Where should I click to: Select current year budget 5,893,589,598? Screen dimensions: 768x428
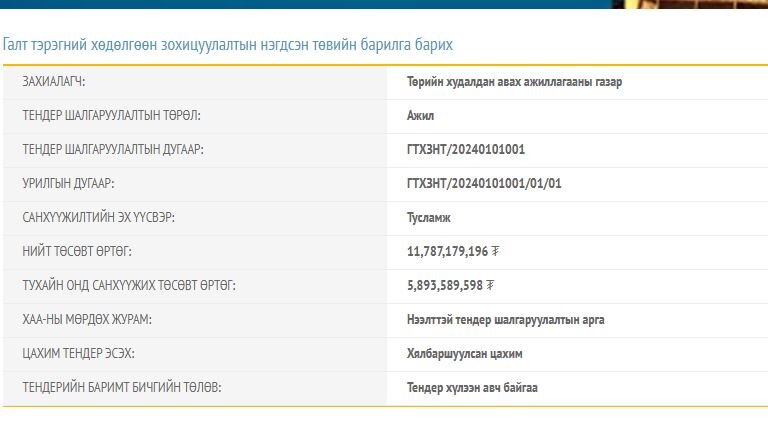click(444, 286)
